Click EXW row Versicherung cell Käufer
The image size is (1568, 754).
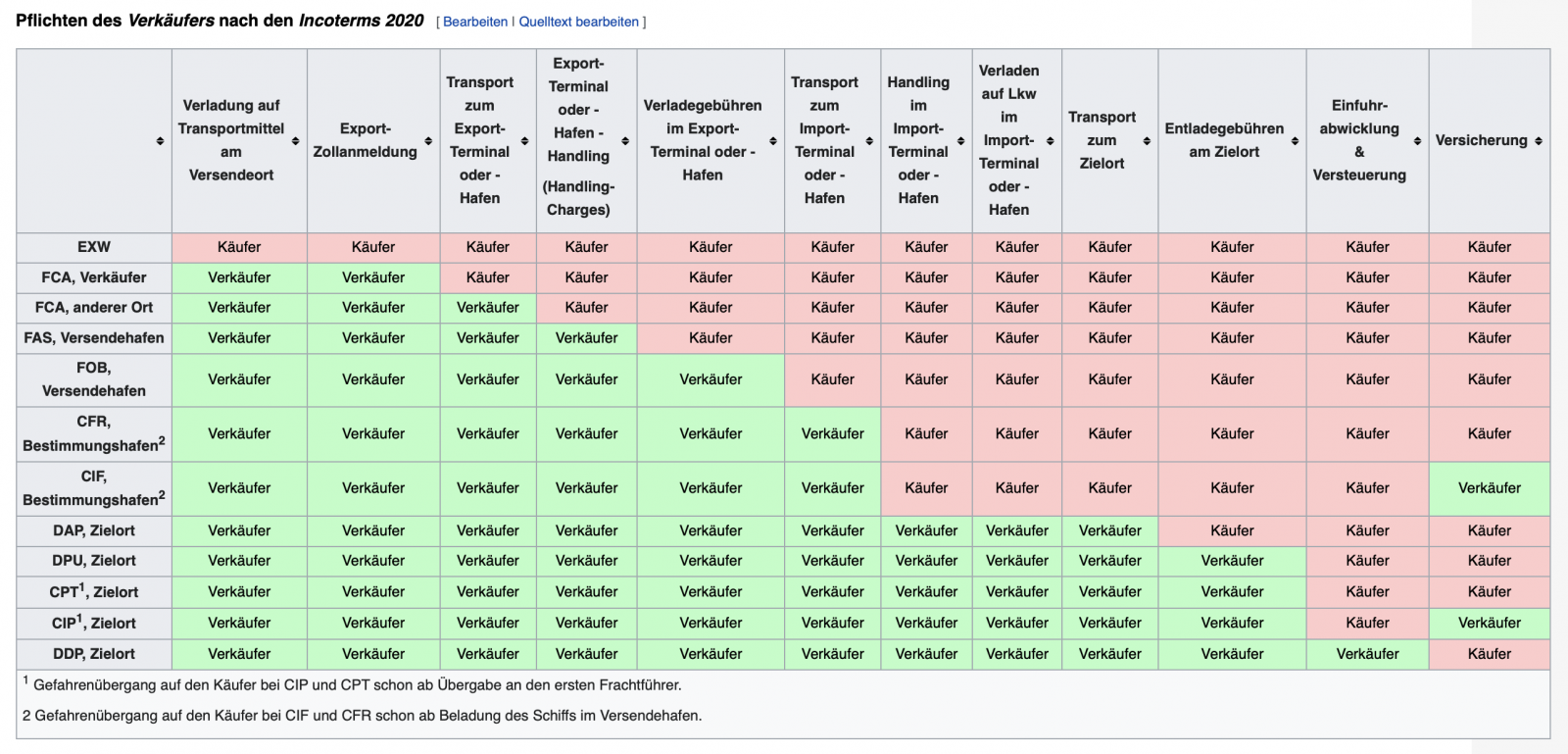[1490, 247]
